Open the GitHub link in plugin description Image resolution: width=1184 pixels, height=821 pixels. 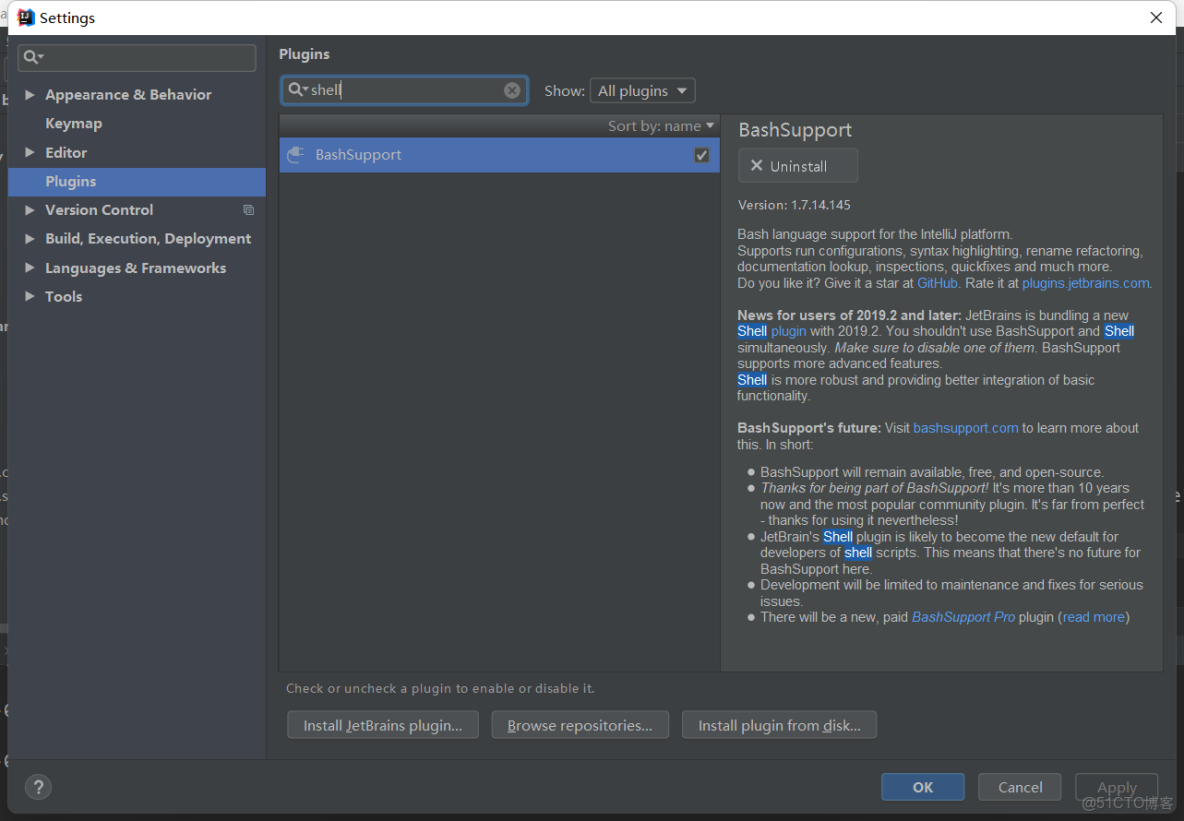coord(937,282)
